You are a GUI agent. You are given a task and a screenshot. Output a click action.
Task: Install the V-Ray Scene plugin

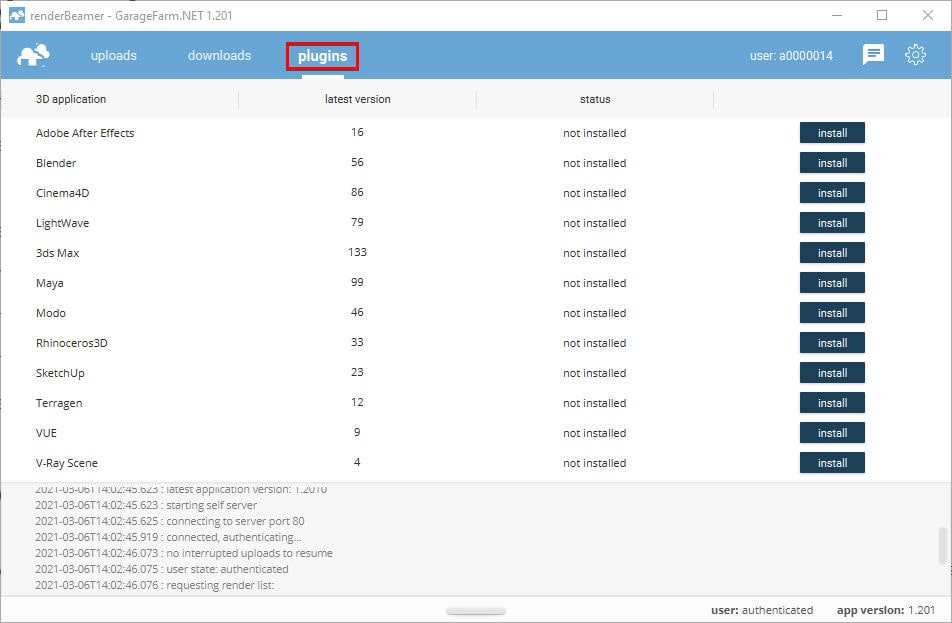pos(832,463)
